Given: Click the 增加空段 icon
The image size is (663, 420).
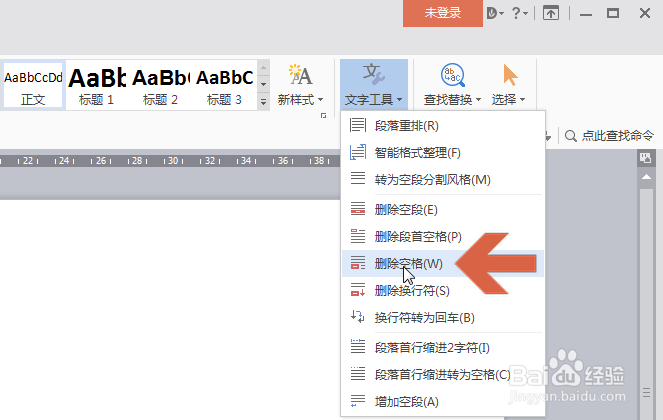Looking at the screenshot, I should coord(358,401).
